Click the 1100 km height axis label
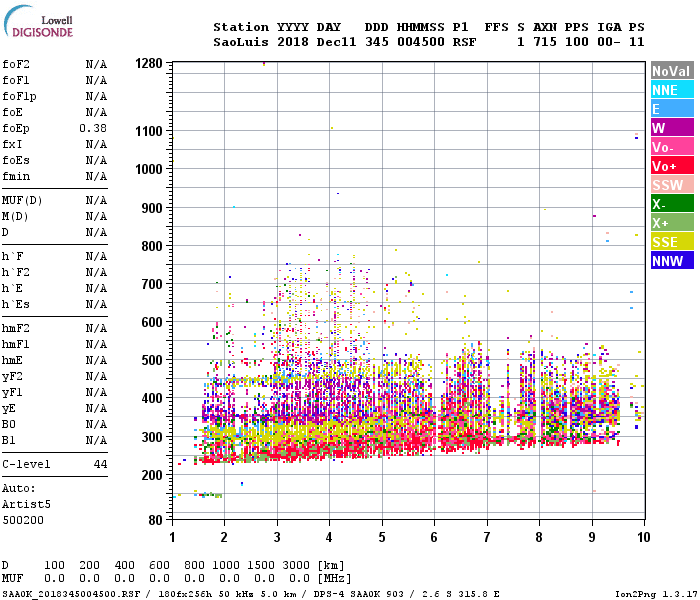The width and height of the screenshot is (700, 600). [149, 131]
